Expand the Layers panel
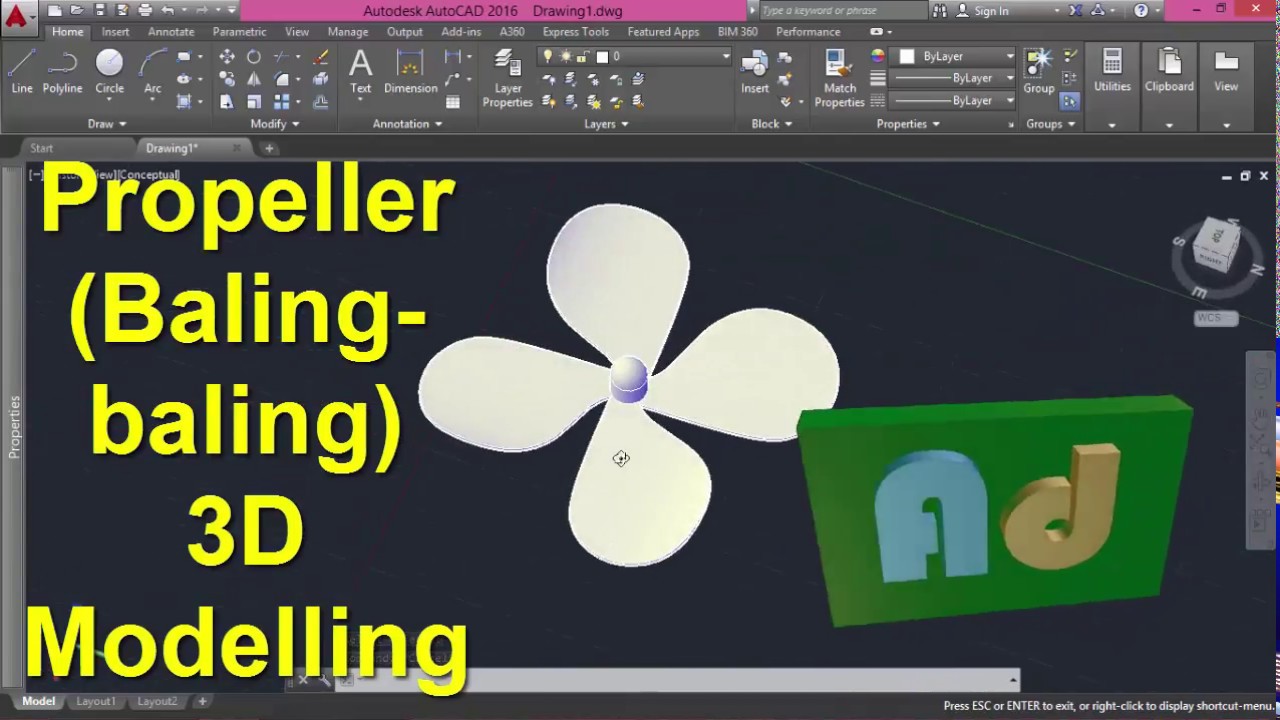 pyautogui.click(x=607, y=124)
